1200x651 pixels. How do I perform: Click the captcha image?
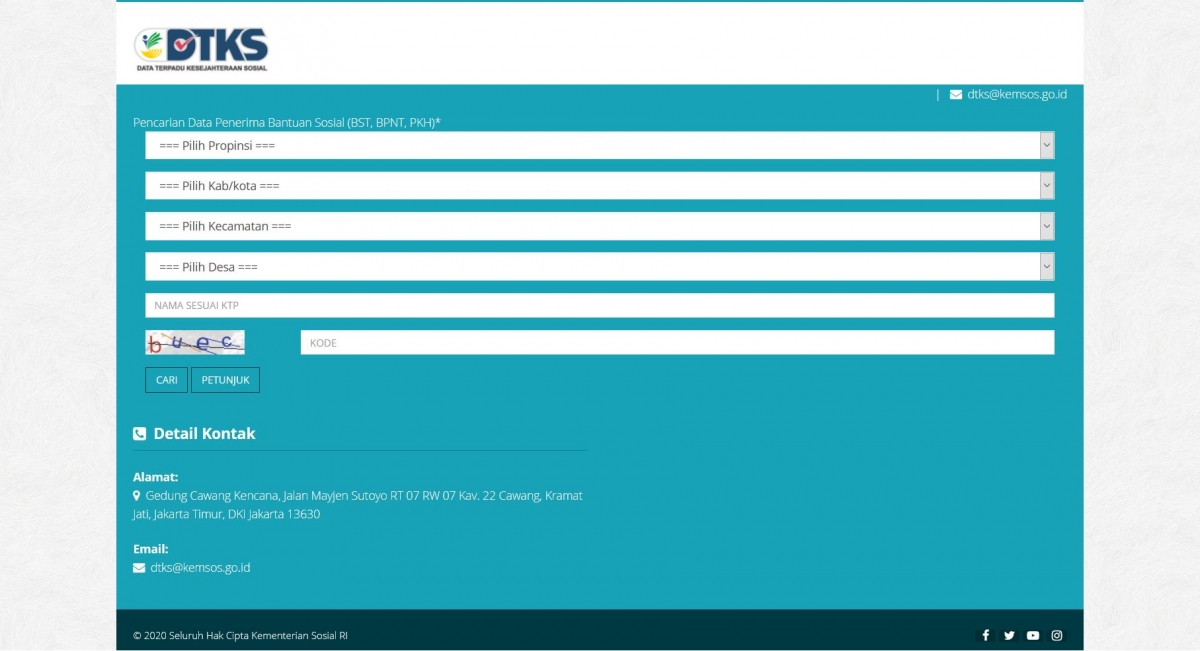click(x=195, y=343)
